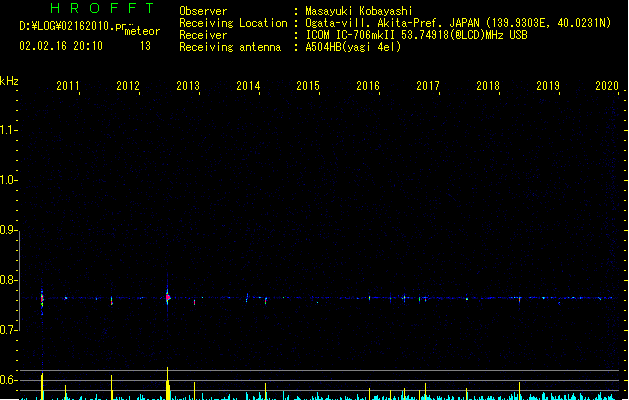Click the 2017 time axis marker
Screen dimensions: 629x400
click(428, 86)
